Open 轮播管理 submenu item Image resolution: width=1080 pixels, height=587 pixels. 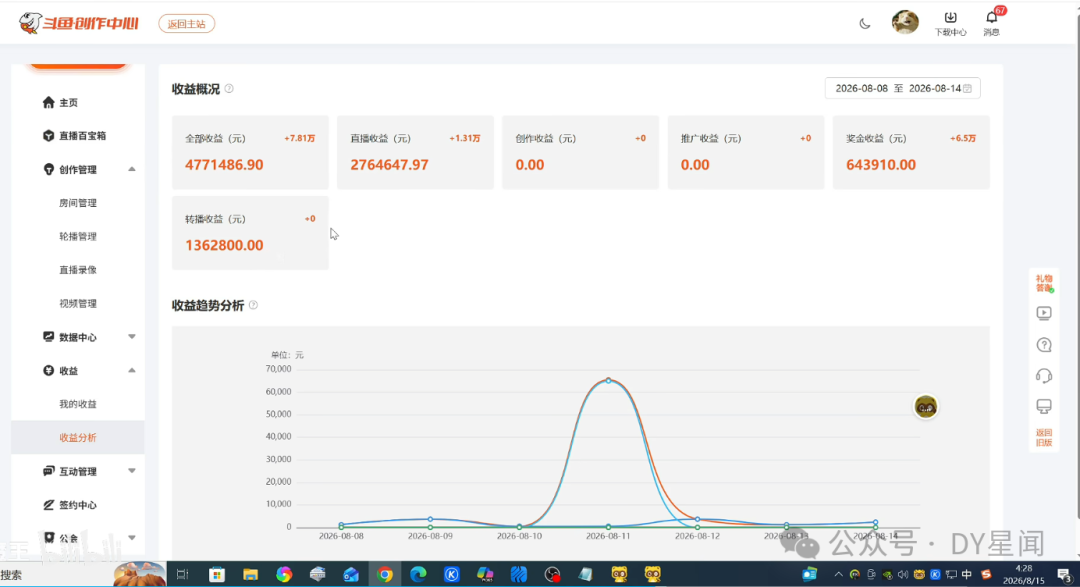(78, 236)
